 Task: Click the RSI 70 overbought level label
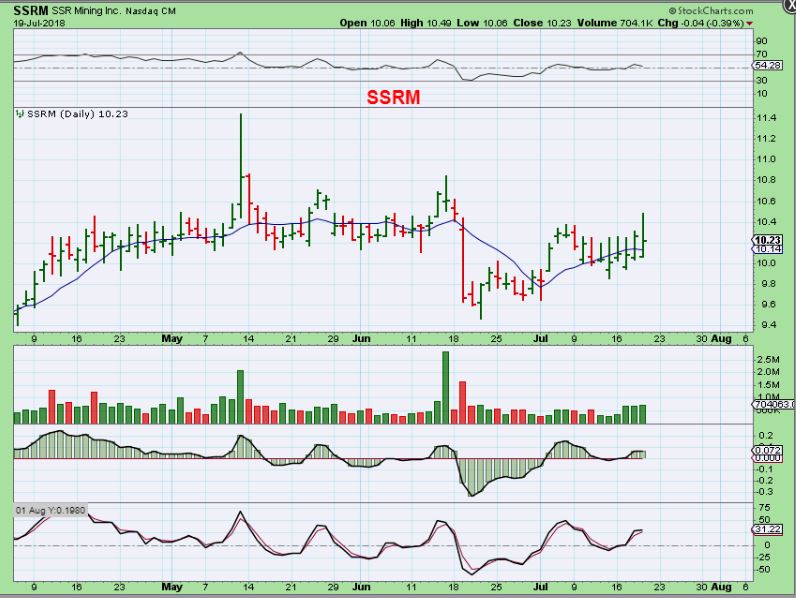coord(761,54)
